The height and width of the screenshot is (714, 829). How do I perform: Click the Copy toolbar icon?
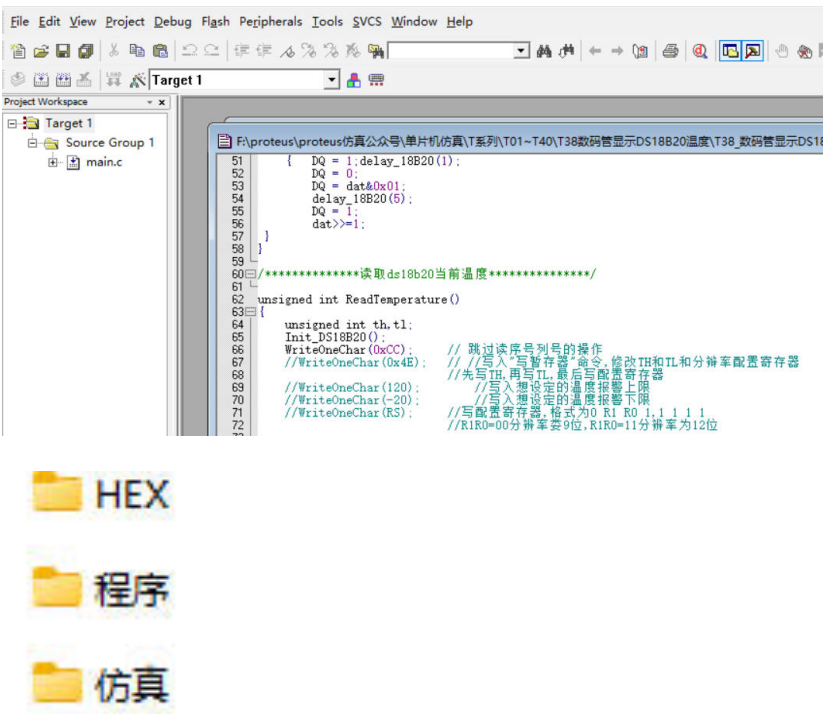point(136,51)
